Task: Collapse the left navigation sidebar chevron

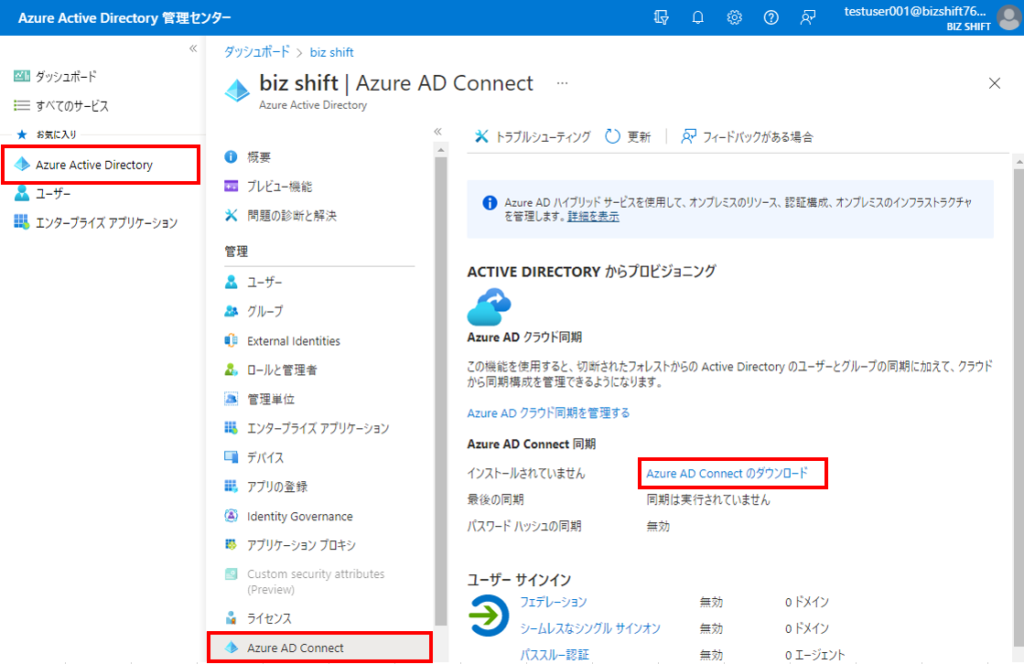Action: [x=193, y=48]
